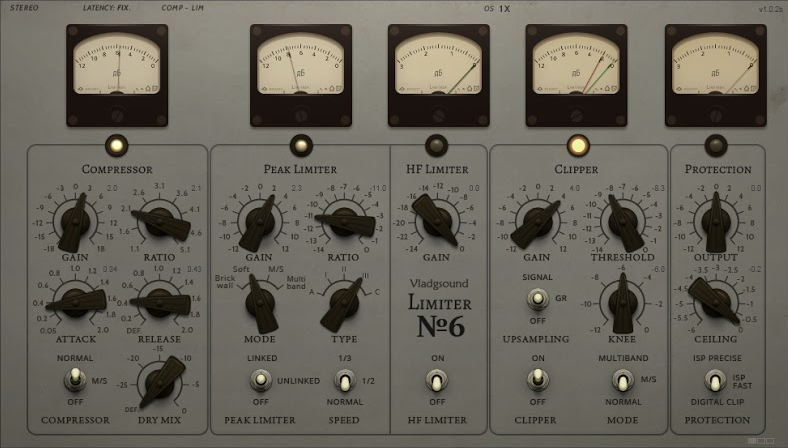Click the Peak Limiter gain readout 2.3
This screenshot has width=788, height=448.
[297, 188]
